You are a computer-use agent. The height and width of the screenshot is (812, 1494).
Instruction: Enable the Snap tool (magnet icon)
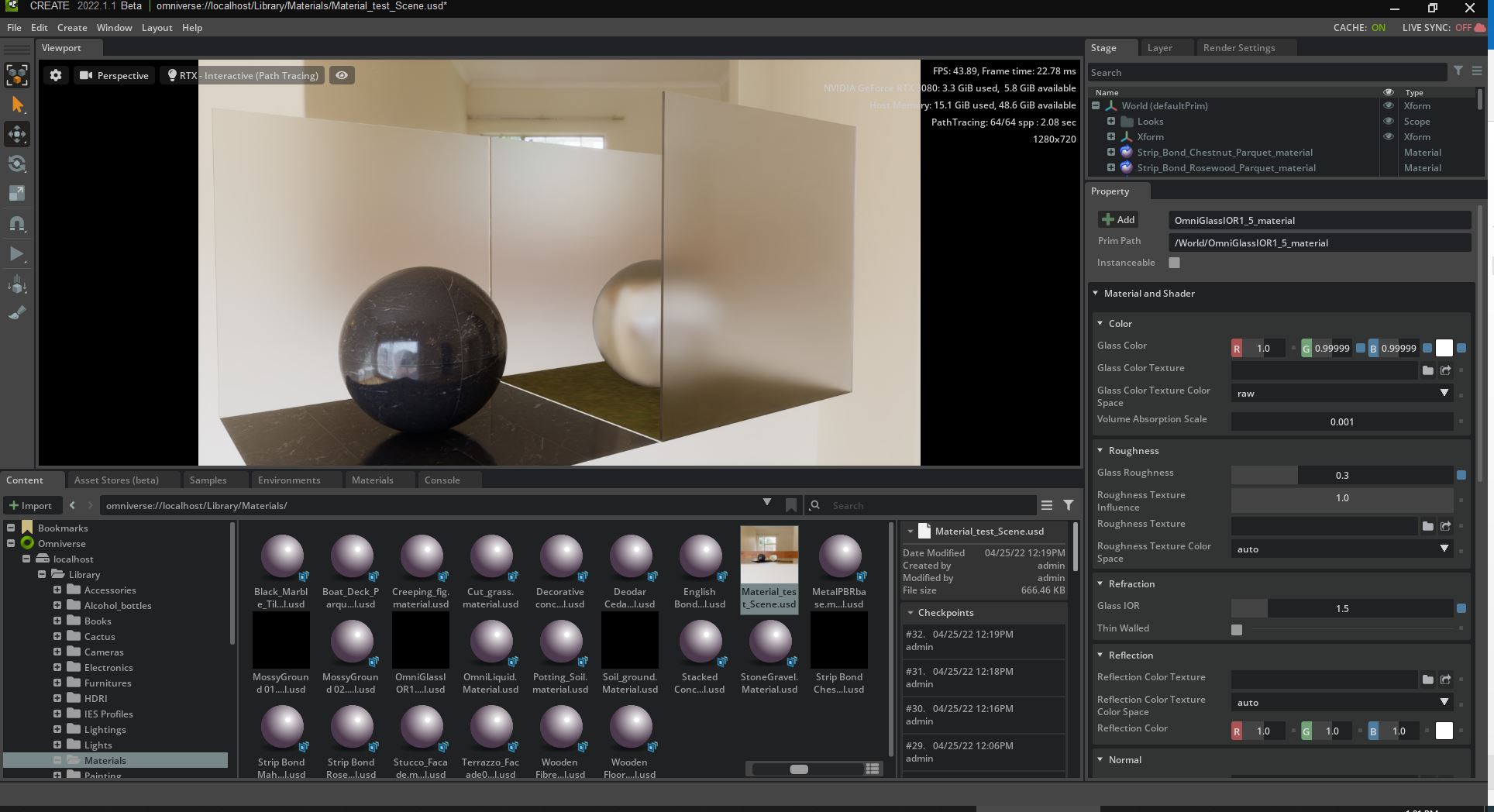click(17, 224)
